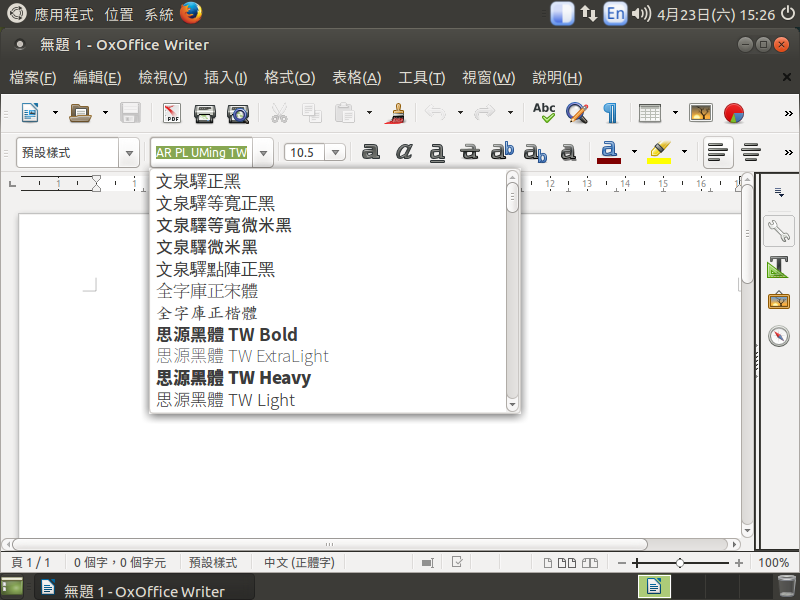This screenshot has height=600, width=800.
Task: Insert an image with the picture icon
Action: click(701, 113)
